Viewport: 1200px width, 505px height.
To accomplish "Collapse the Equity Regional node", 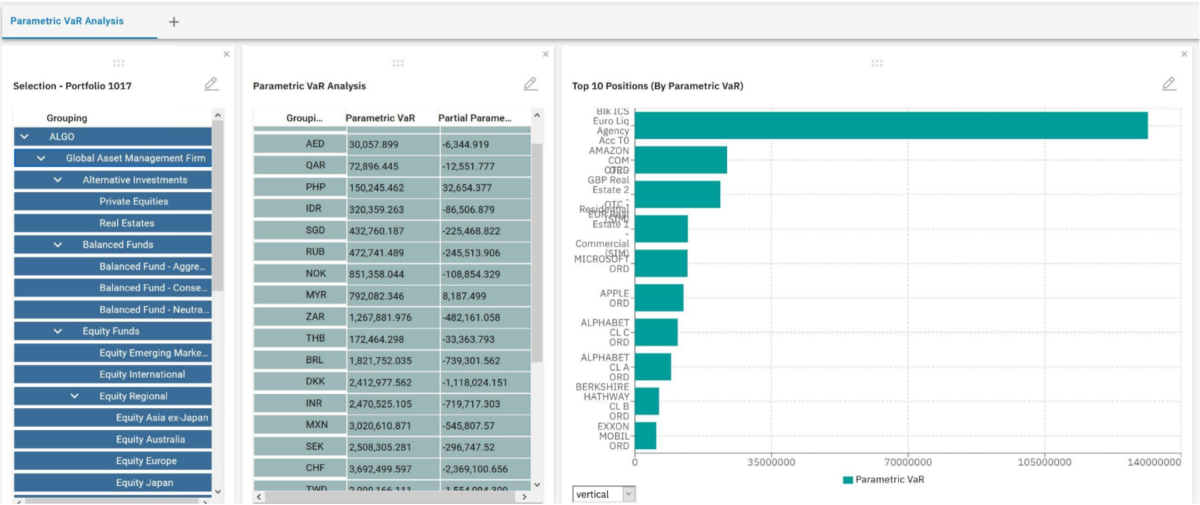I will click(x=74, y=396).
